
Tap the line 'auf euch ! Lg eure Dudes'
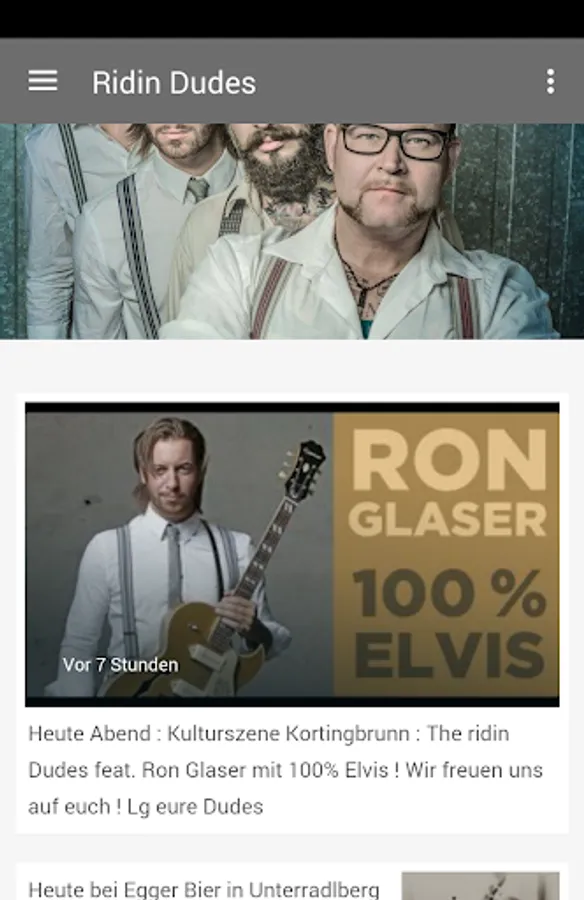point(145,806)
